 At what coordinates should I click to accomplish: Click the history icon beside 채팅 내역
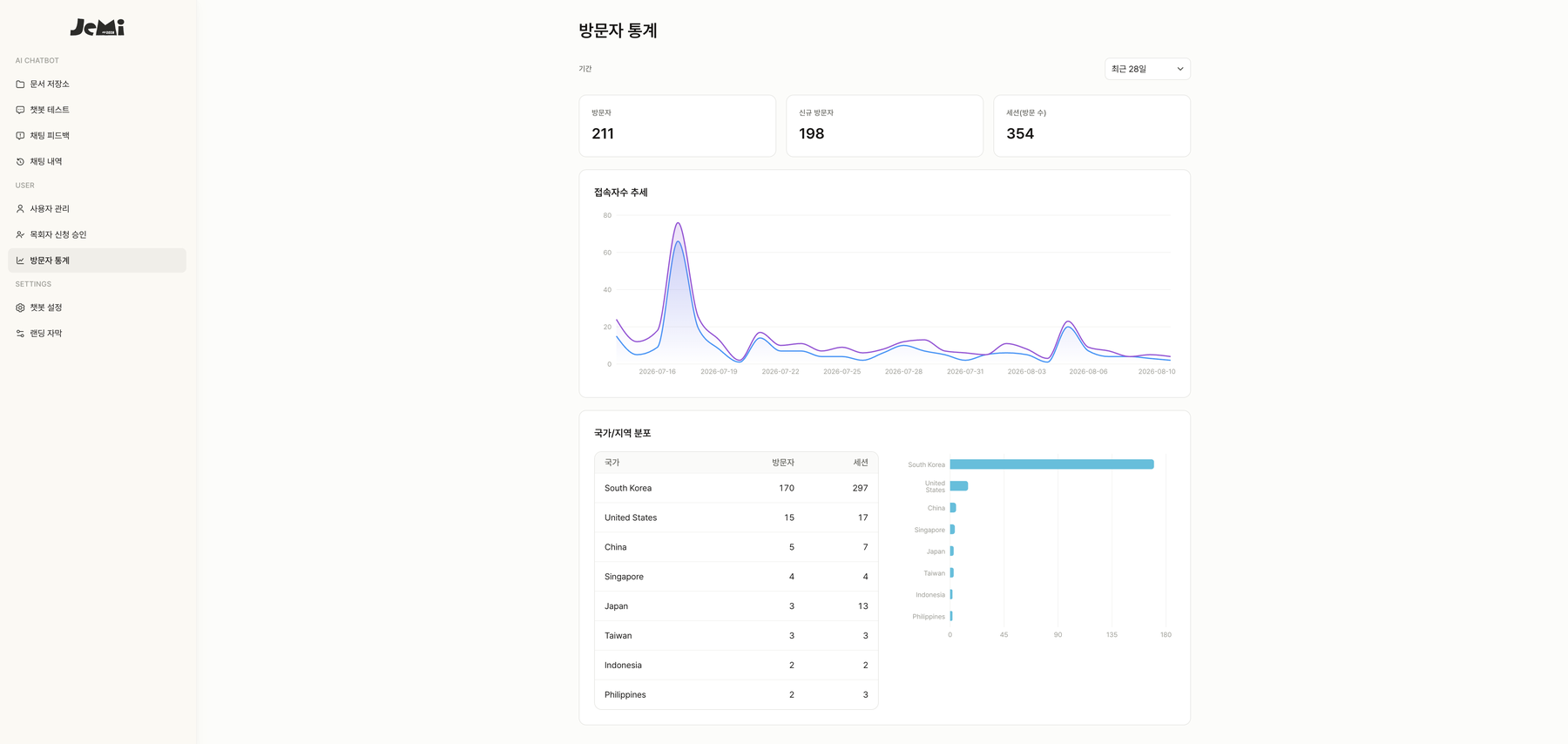tap(20, 161)
